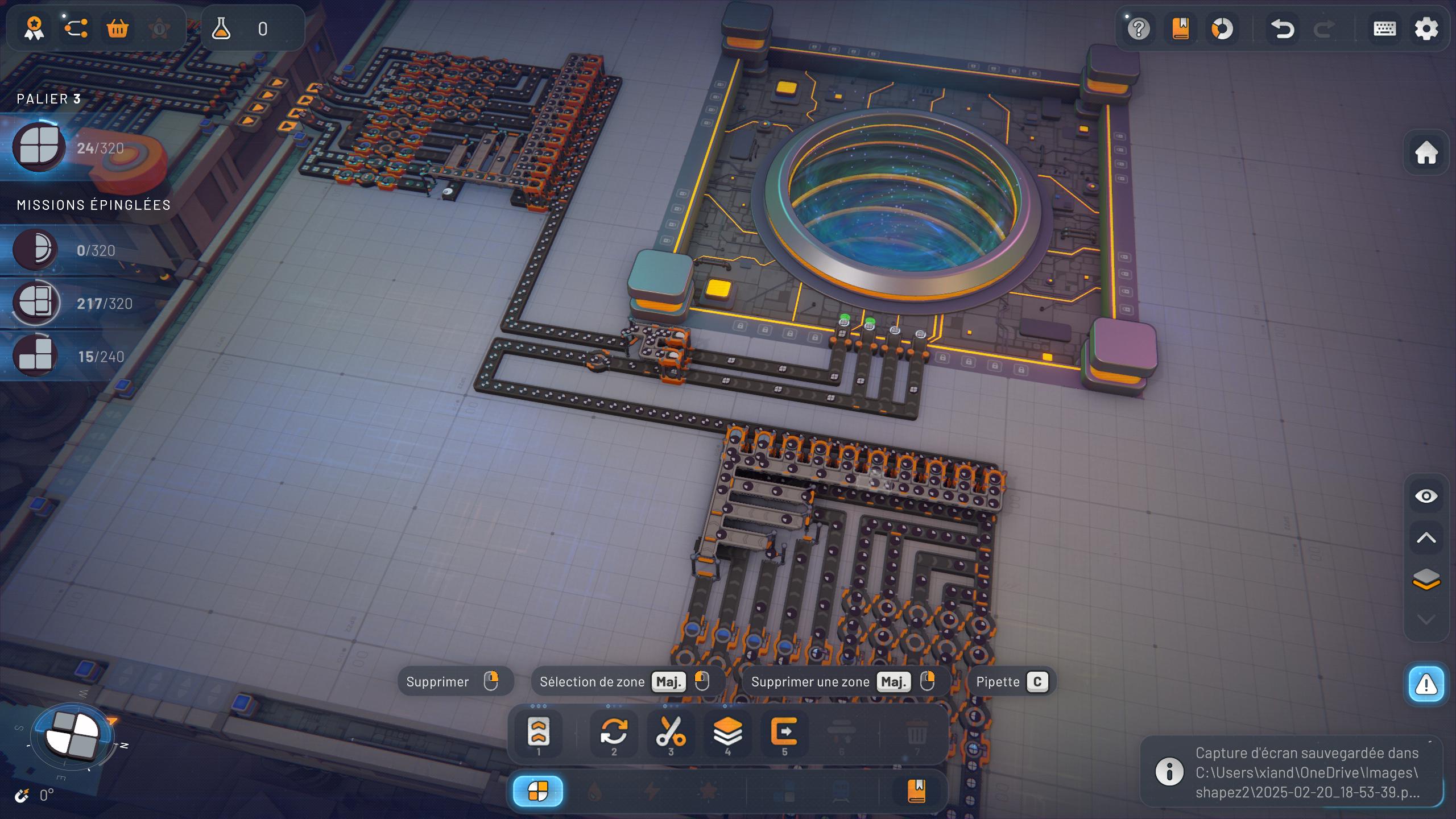The width and height of the screenshot is (1456, 819).
Task: Toggle the layers stack view
Action: [1426, 580]
